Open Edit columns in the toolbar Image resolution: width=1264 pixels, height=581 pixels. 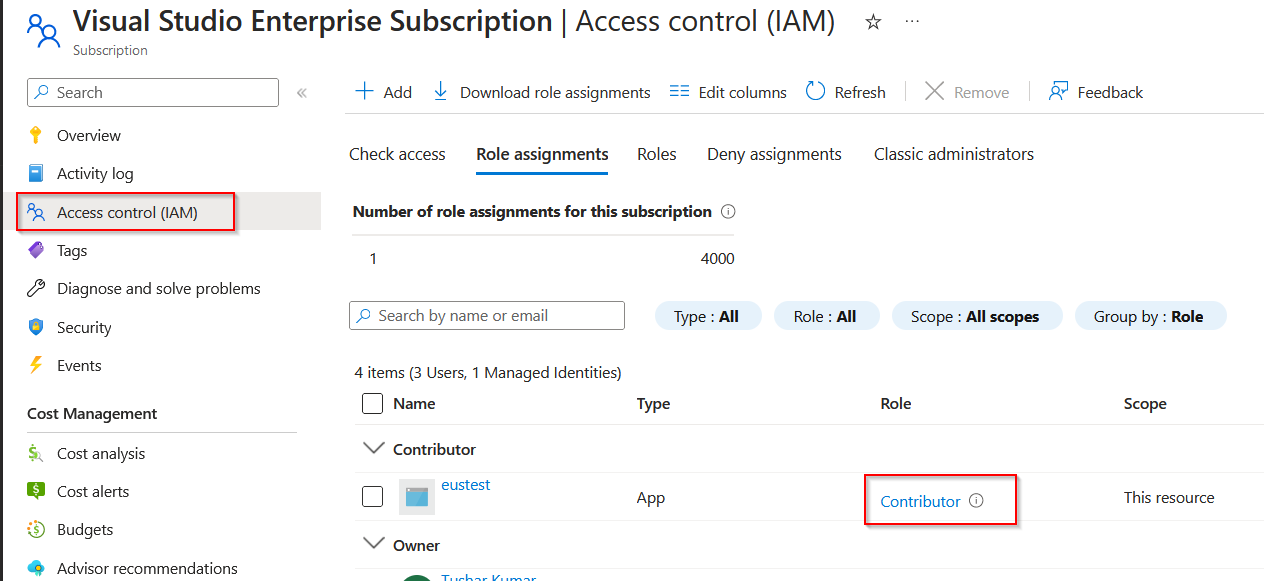(728, 92)
